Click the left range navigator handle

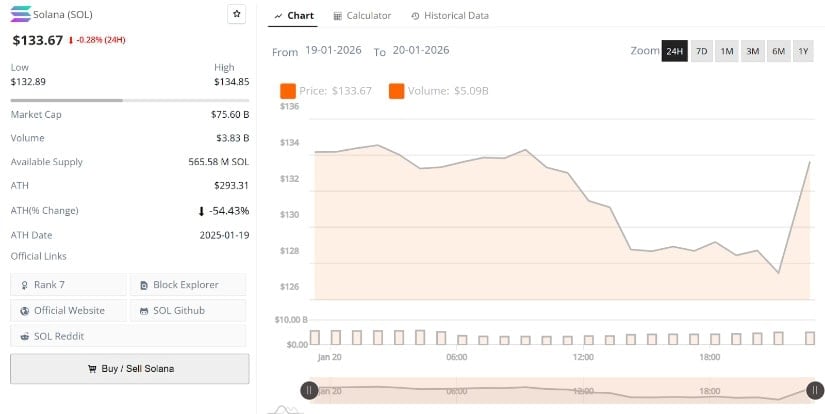click(310, 390)
